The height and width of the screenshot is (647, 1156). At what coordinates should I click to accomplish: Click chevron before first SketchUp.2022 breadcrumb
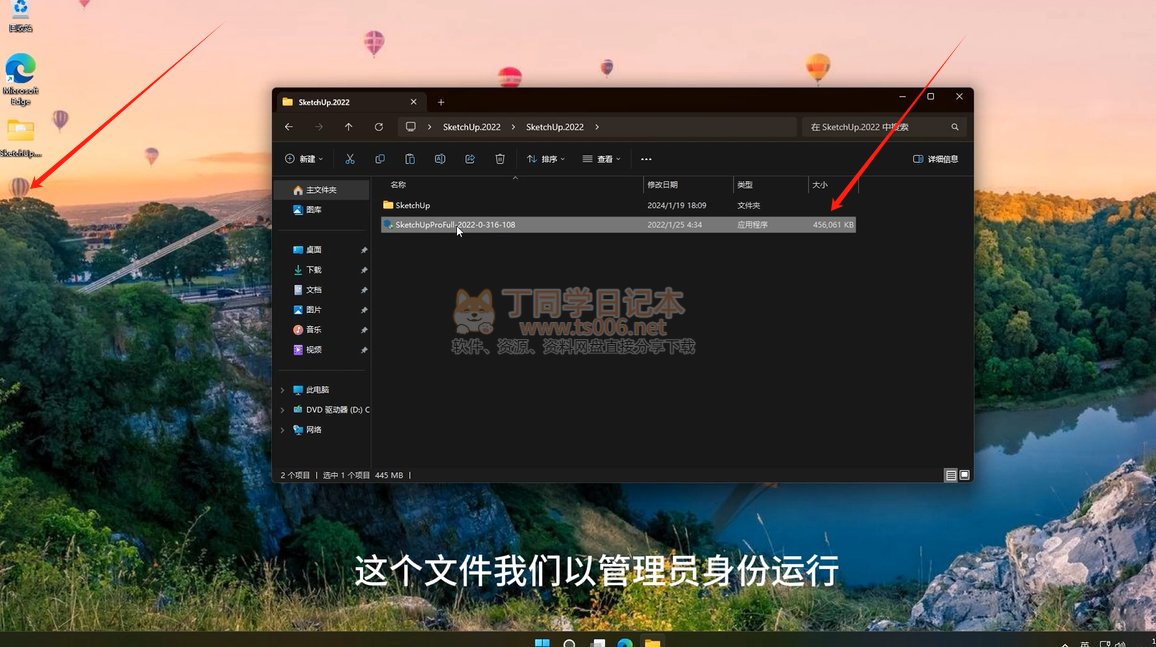[x=430, y=127]
